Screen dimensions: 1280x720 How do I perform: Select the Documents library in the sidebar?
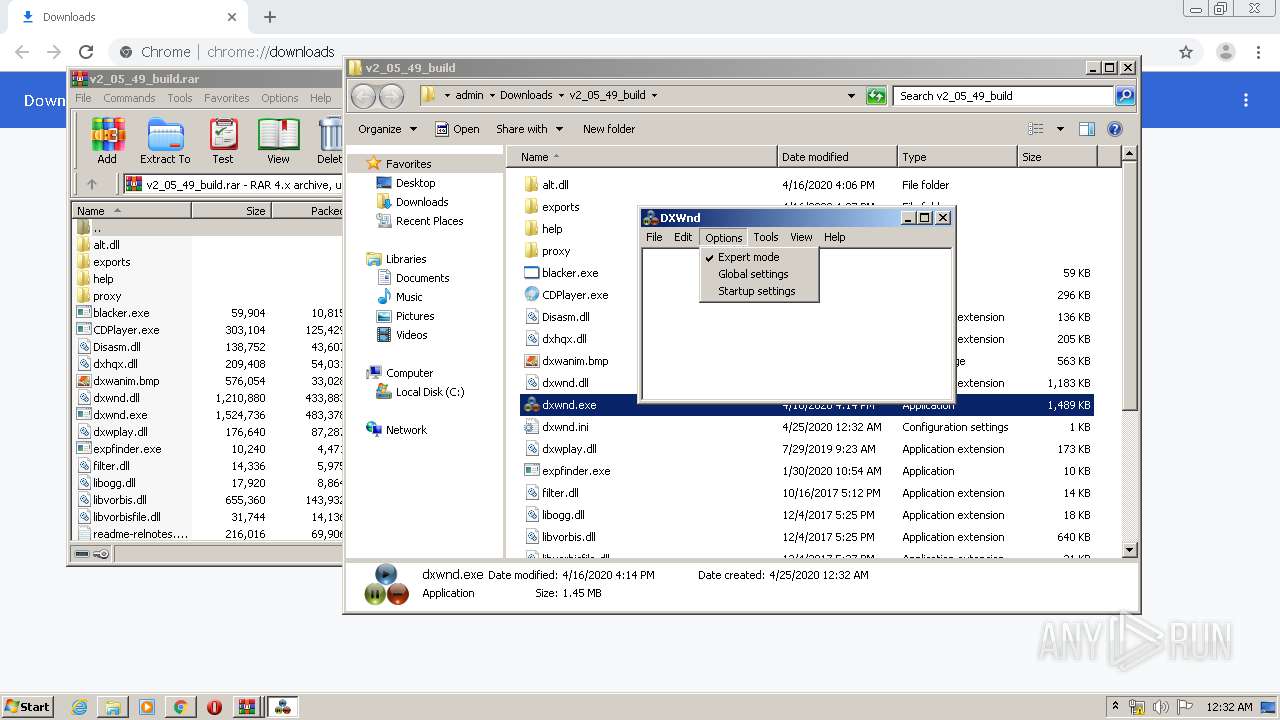click(x=422, y=278)
